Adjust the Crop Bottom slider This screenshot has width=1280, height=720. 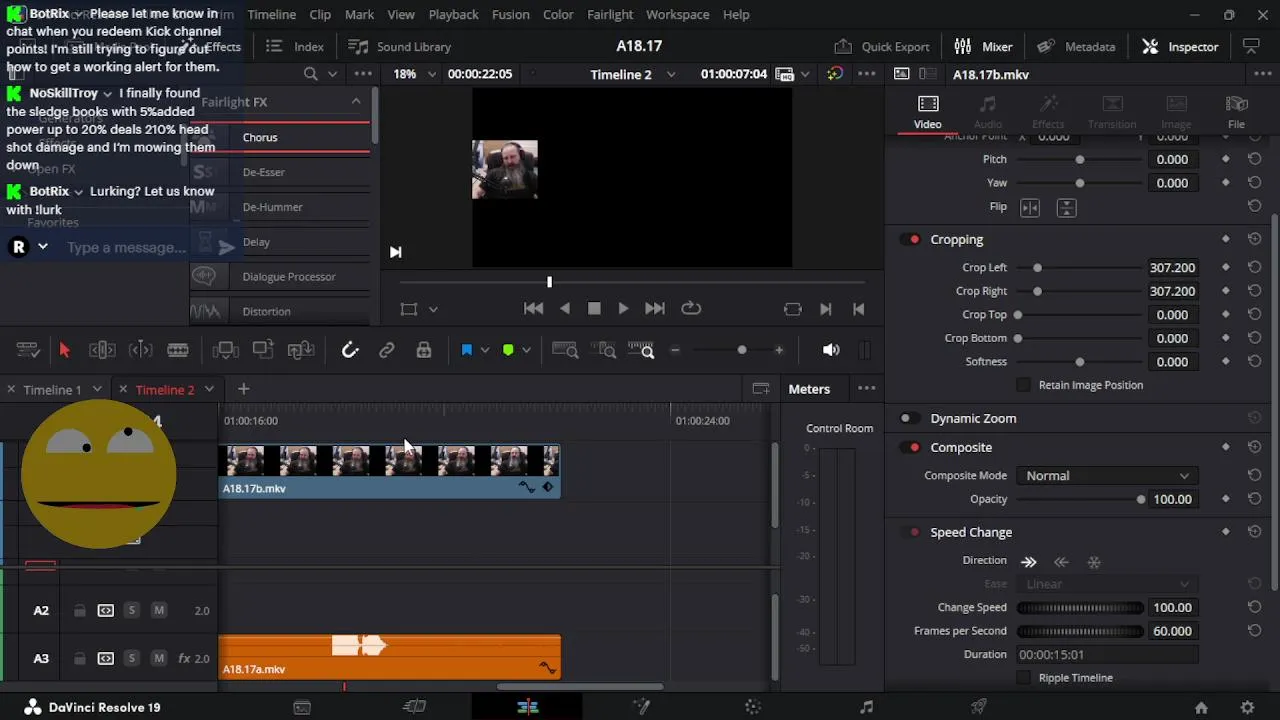click(1080, 338)
